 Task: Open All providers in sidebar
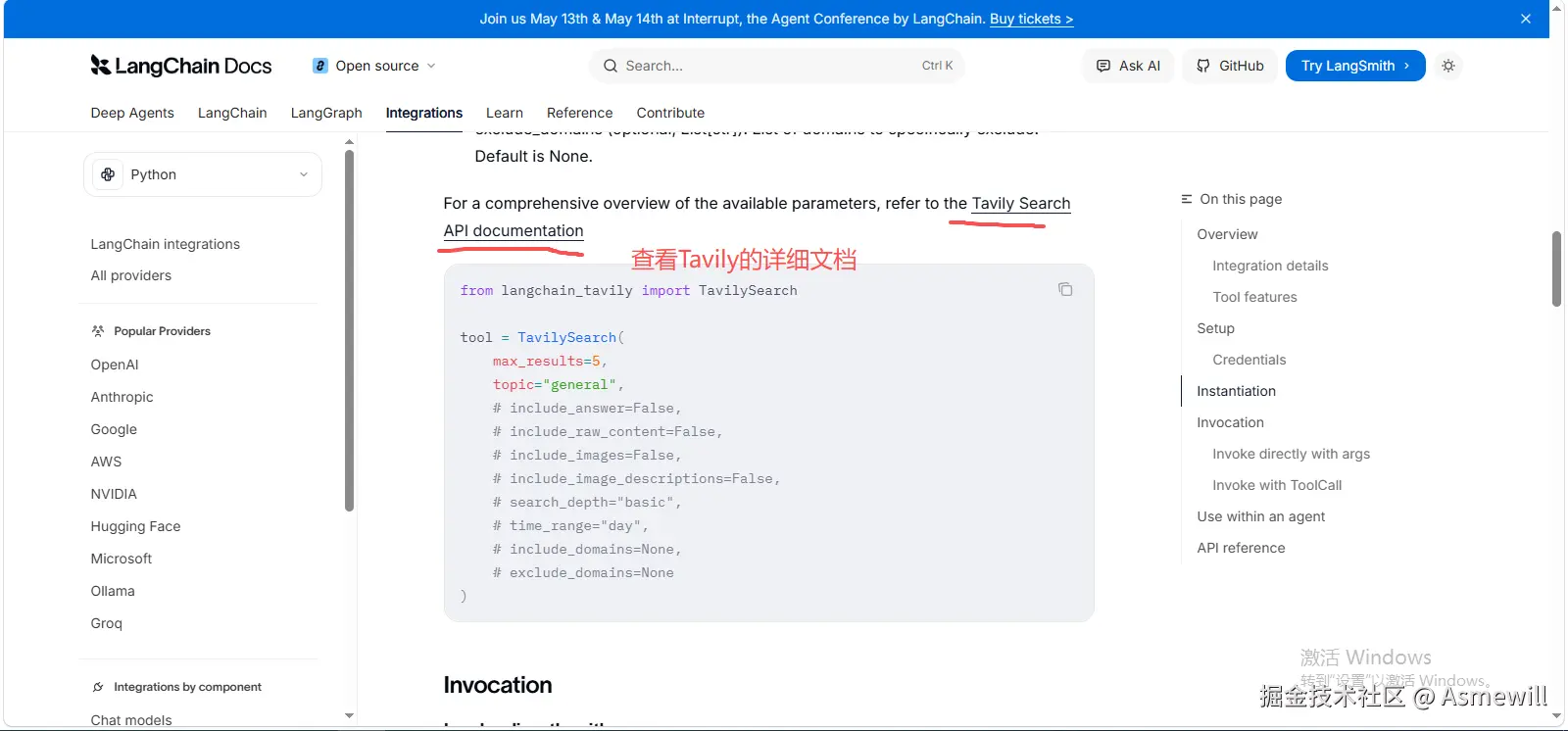[x=131, y=275]
